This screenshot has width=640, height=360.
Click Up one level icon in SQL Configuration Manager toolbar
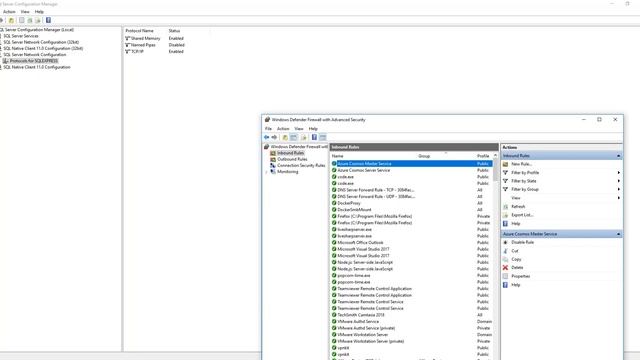(x=11, y=20)
